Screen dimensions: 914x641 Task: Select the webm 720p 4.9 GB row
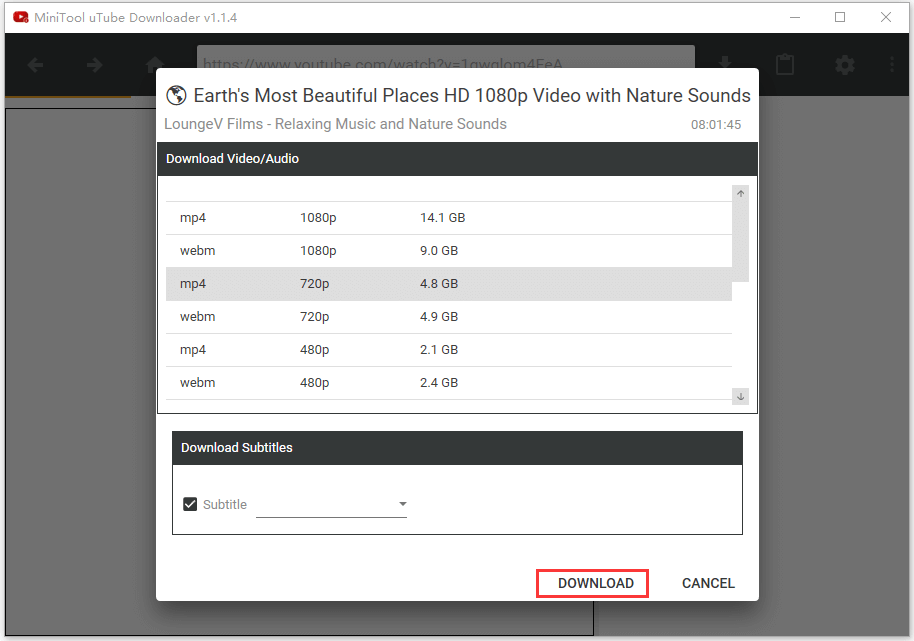449,317
